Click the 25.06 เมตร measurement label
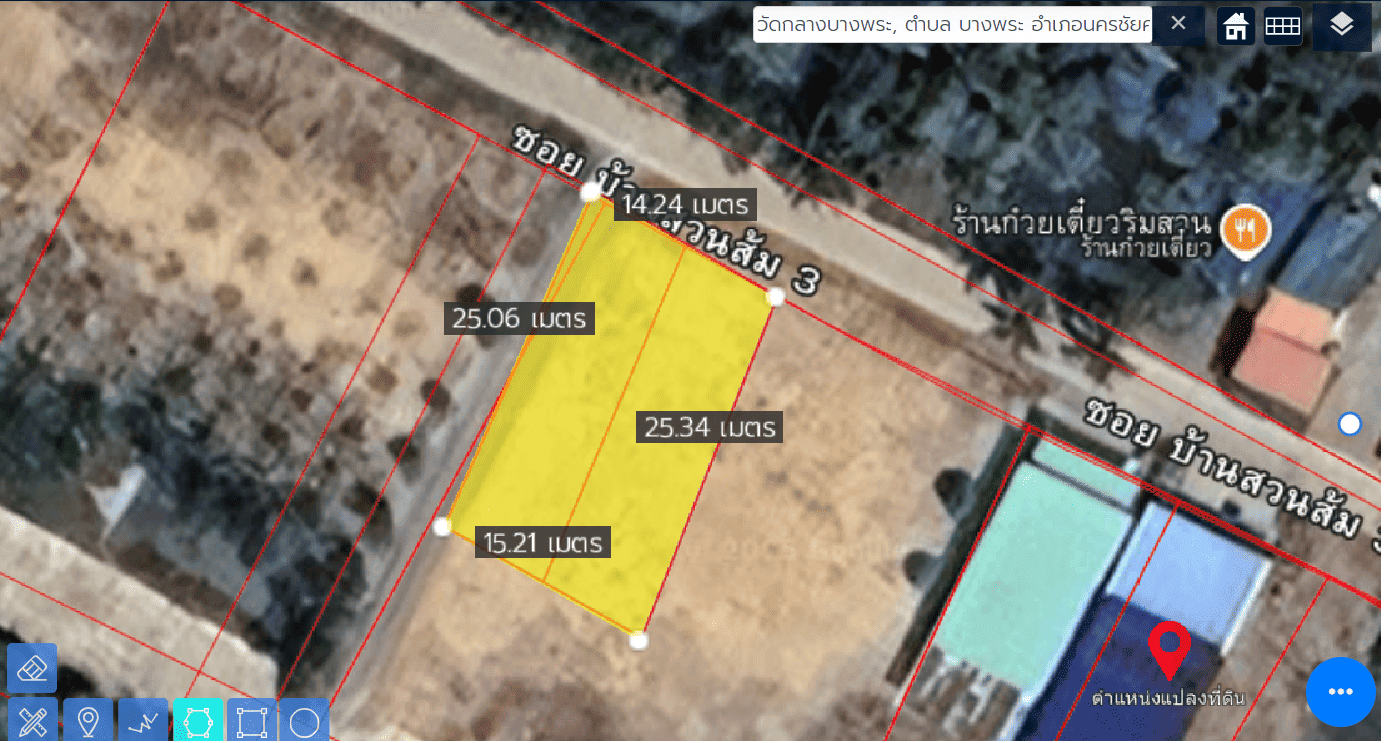Image resolution: width=1384 pixels, height=743 pixels. (520, 319)
